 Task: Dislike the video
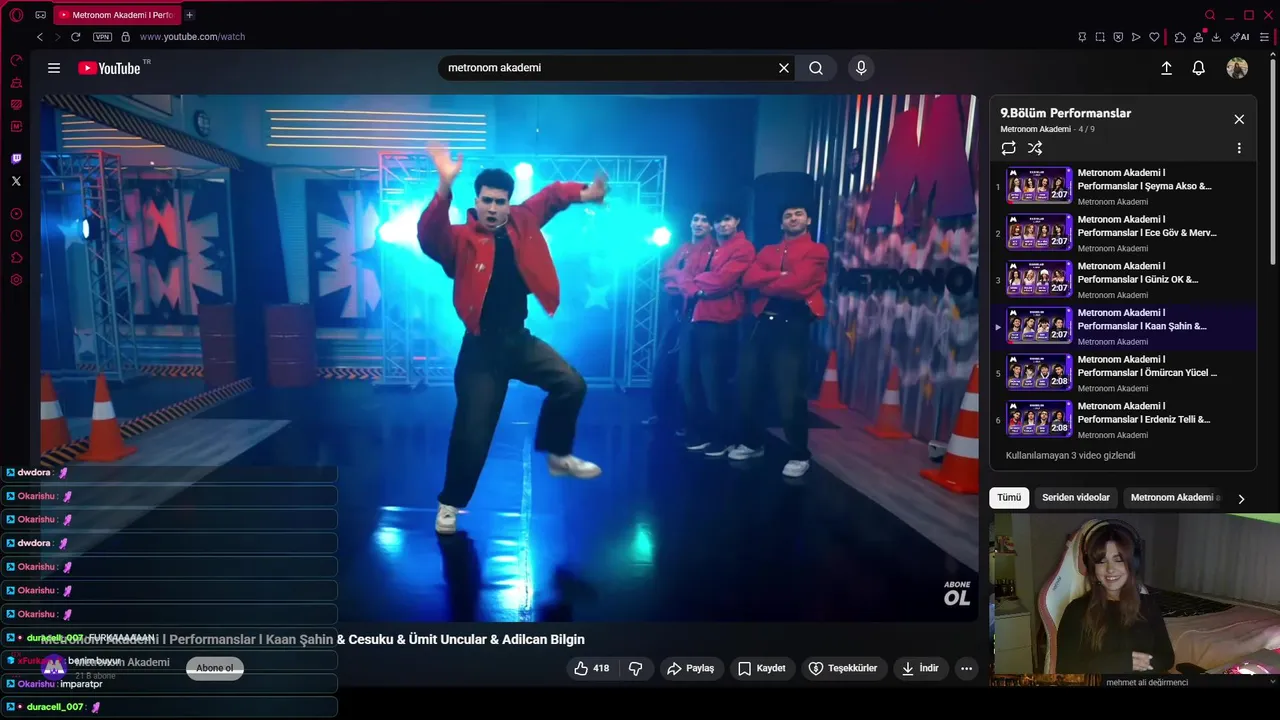click(636, 668)
